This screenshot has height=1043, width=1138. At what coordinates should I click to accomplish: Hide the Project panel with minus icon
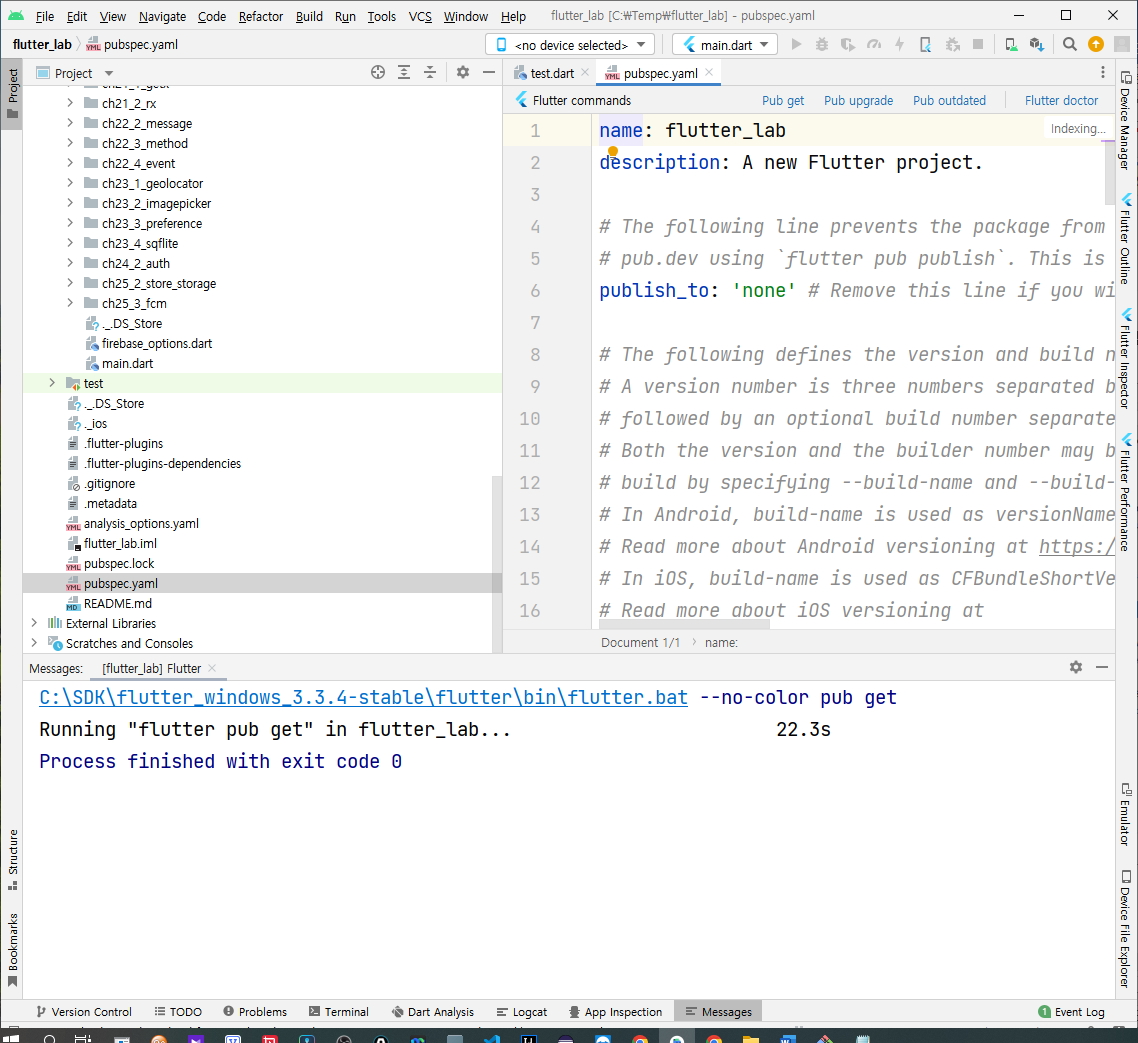pos(488,72)
